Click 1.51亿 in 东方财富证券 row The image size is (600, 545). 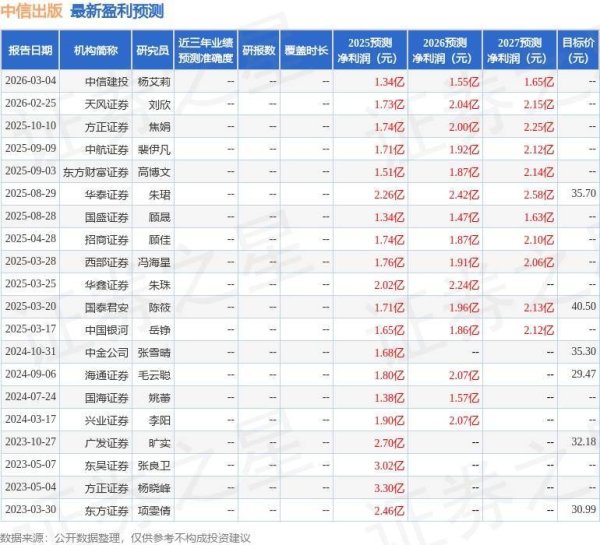[389, 172]
